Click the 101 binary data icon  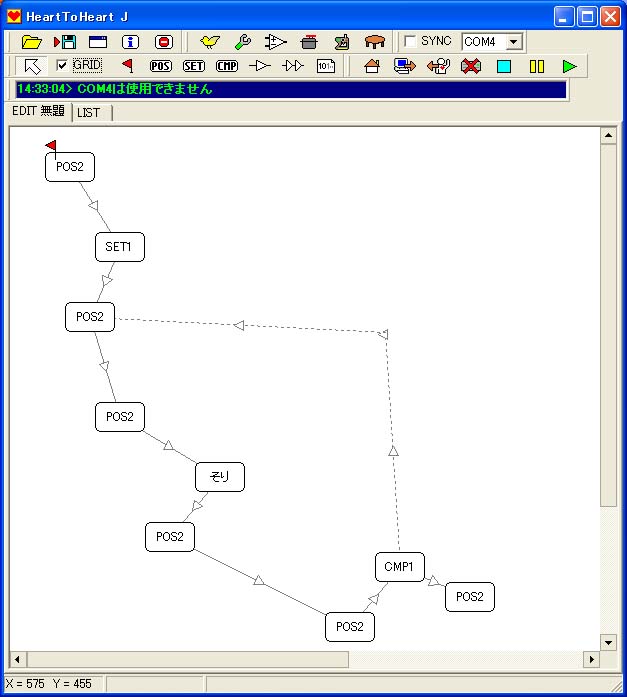pos(326,66)
